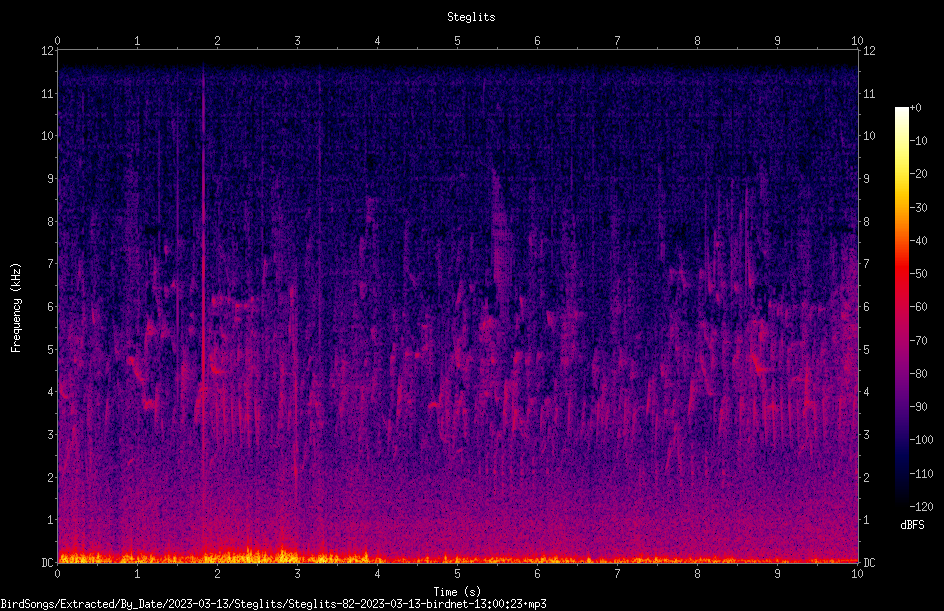The width and height of the screenshot is (944, 611).
Task: Click the DC label on left axis
Action: point(47,563)
